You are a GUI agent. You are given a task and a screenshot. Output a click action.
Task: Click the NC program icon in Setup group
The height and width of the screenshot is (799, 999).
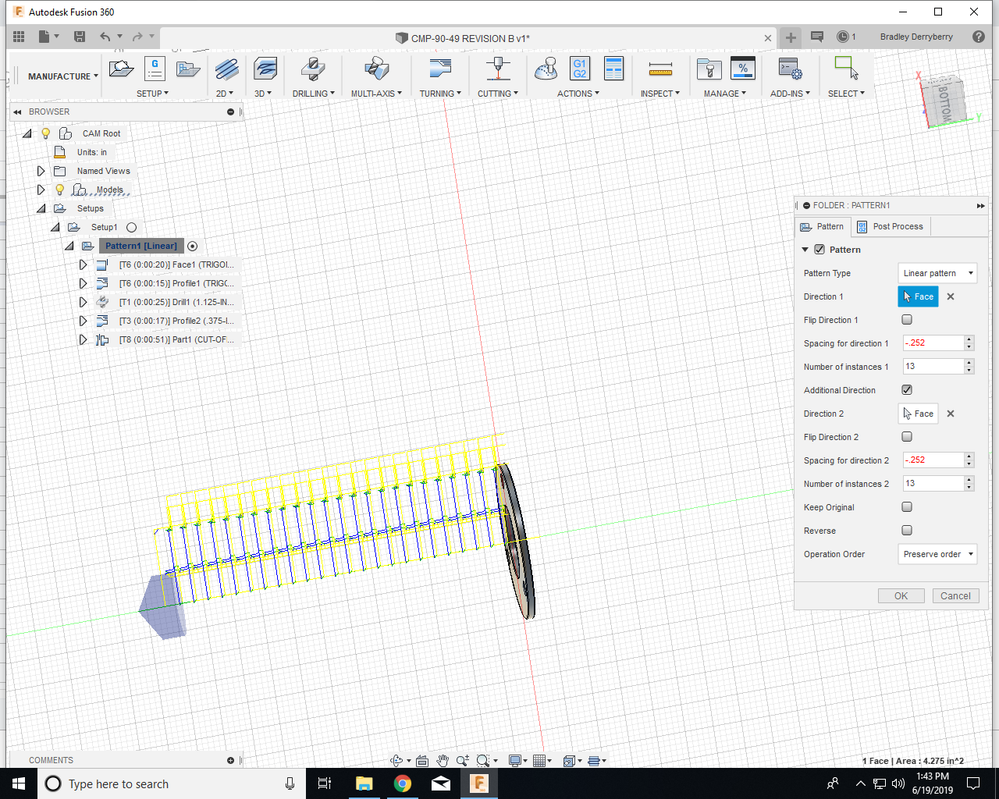pos(155,68)
